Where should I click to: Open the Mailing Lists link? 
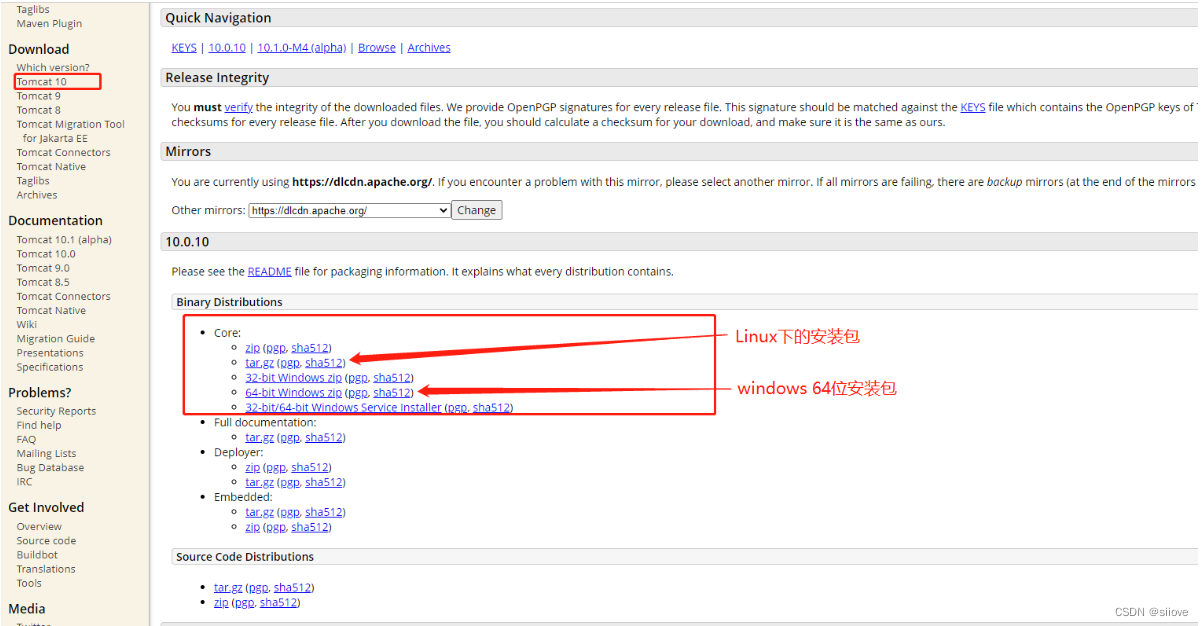coord(46,454)
